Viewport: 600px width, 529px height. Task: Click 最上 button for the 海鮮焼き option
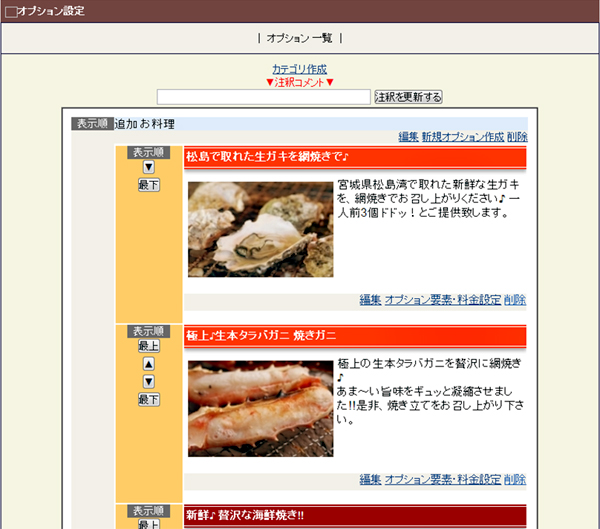pos(148,524)
